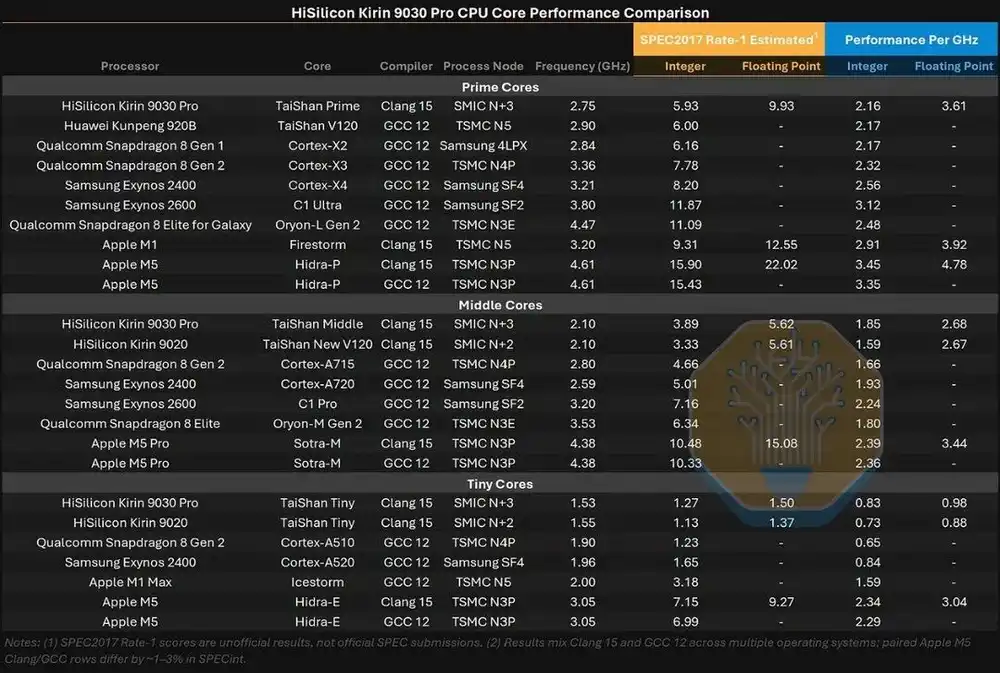
Task: Select the "Oryon-L Gen 2" core cell
Action: click(x=318, y=225)
